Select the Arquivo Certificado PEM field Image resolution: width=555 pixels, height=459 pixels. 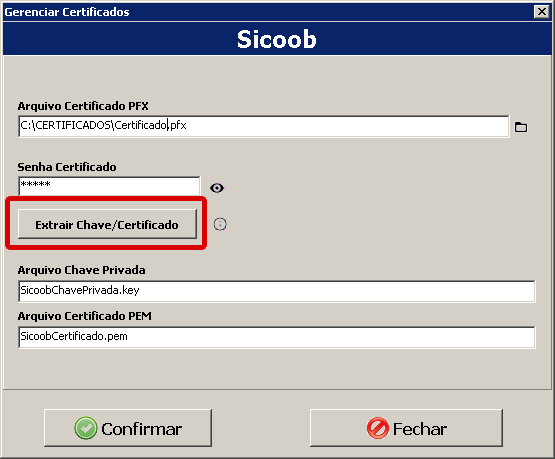click(x=277, y=337)
